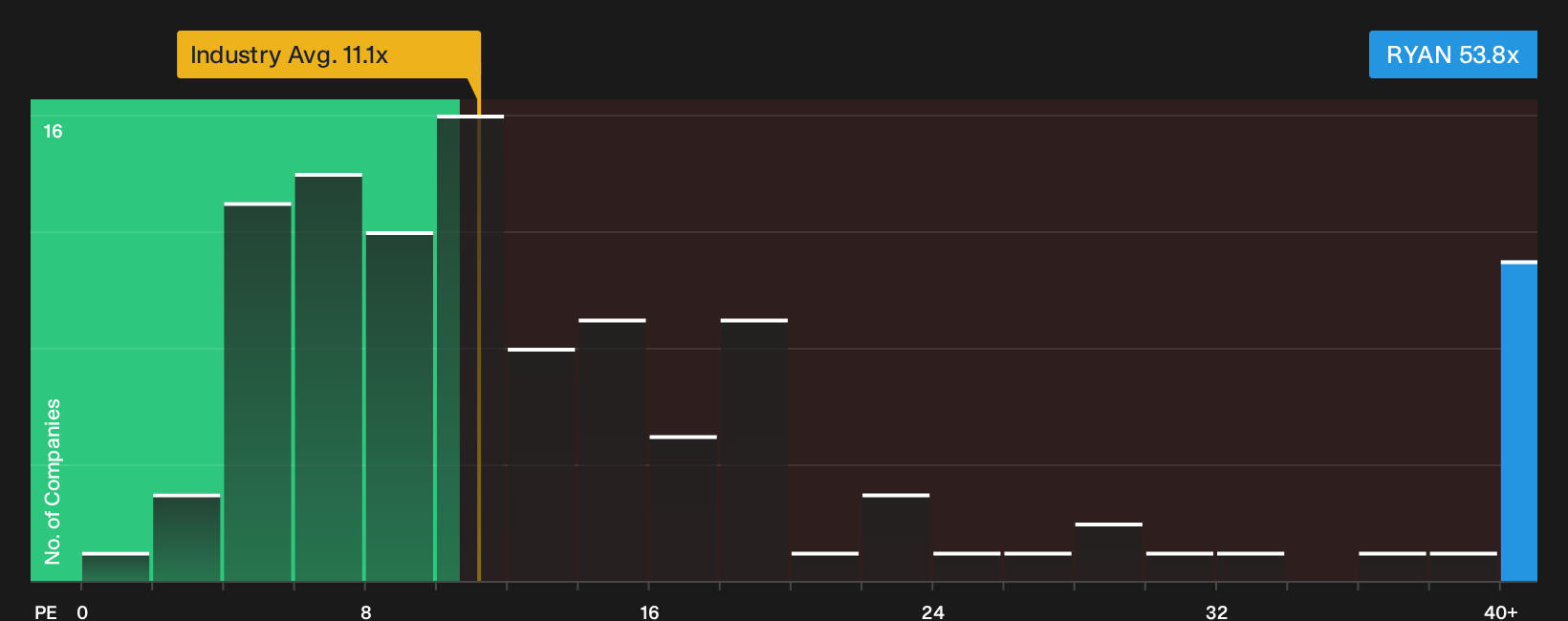The height and width of the screenshot is (621, 1568).
Task: Click the 'PE' x-axis title
Action: [46, 612]
